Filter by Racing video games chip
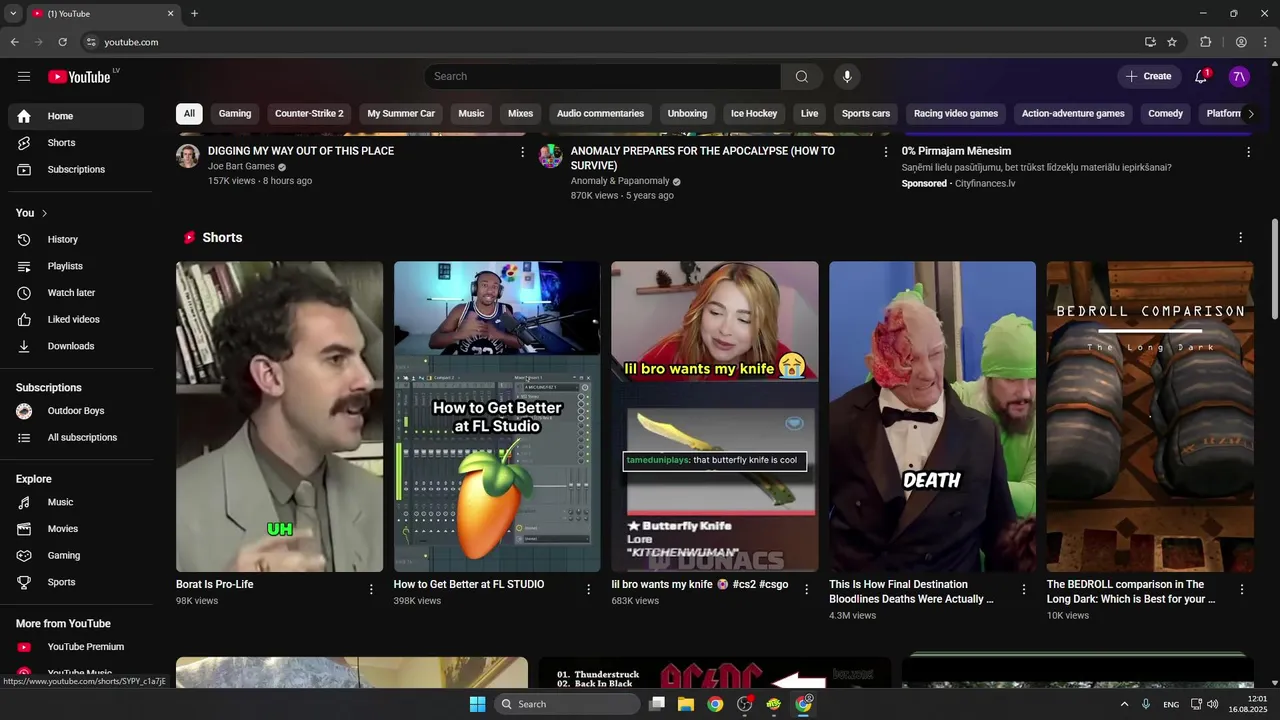This screenshot has height=720, width=1280. click(x=956, y=114)
